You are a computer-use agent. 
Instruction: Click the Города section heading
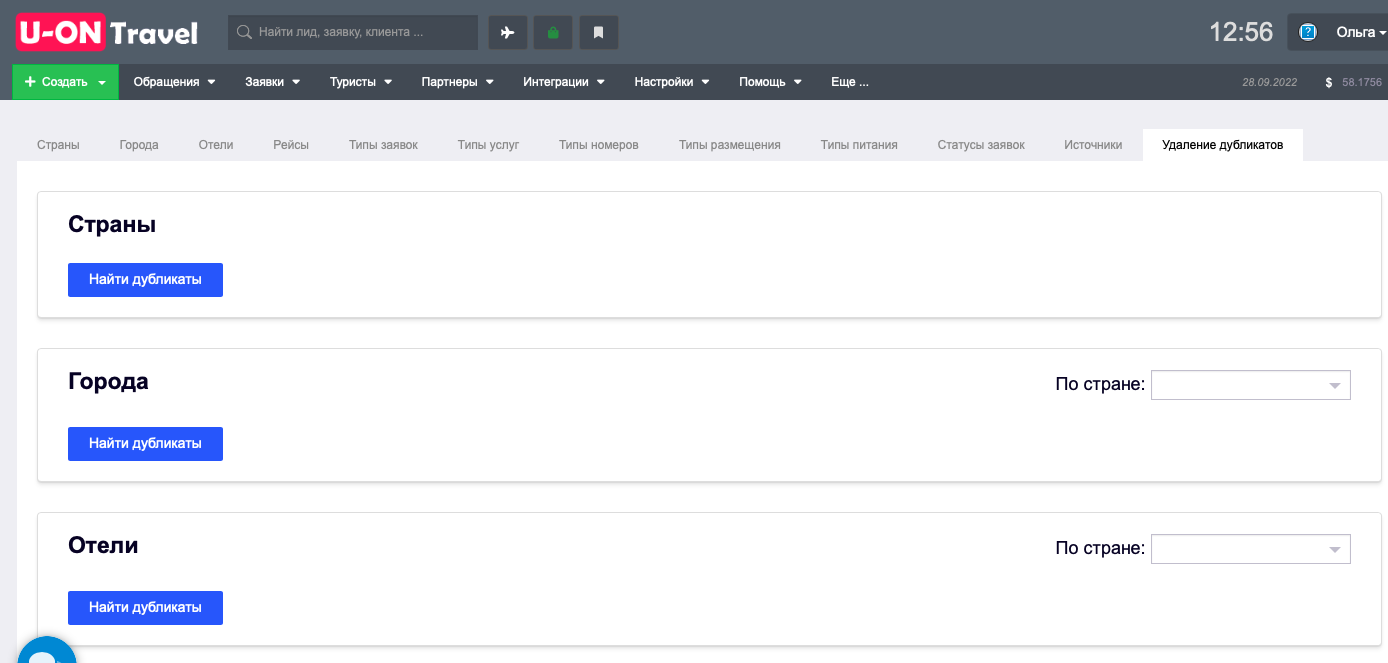click(108, 381)
